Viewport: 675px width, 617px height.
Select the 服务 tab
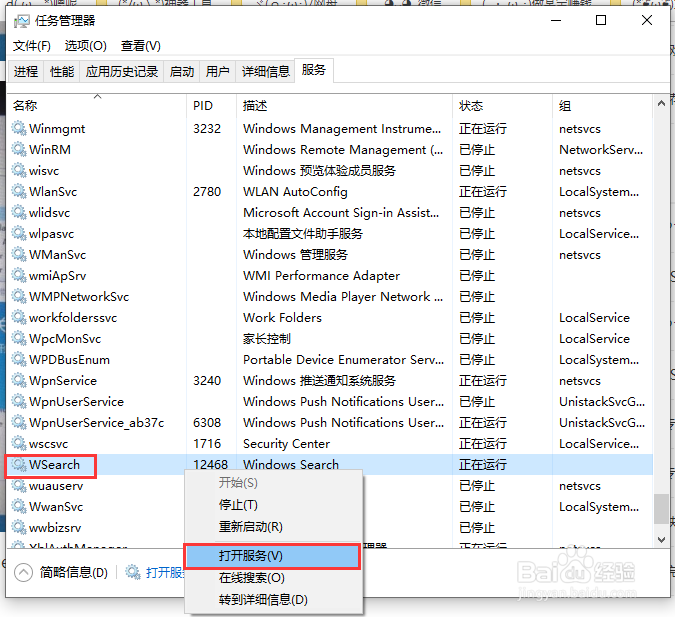[x=314, y=70]
